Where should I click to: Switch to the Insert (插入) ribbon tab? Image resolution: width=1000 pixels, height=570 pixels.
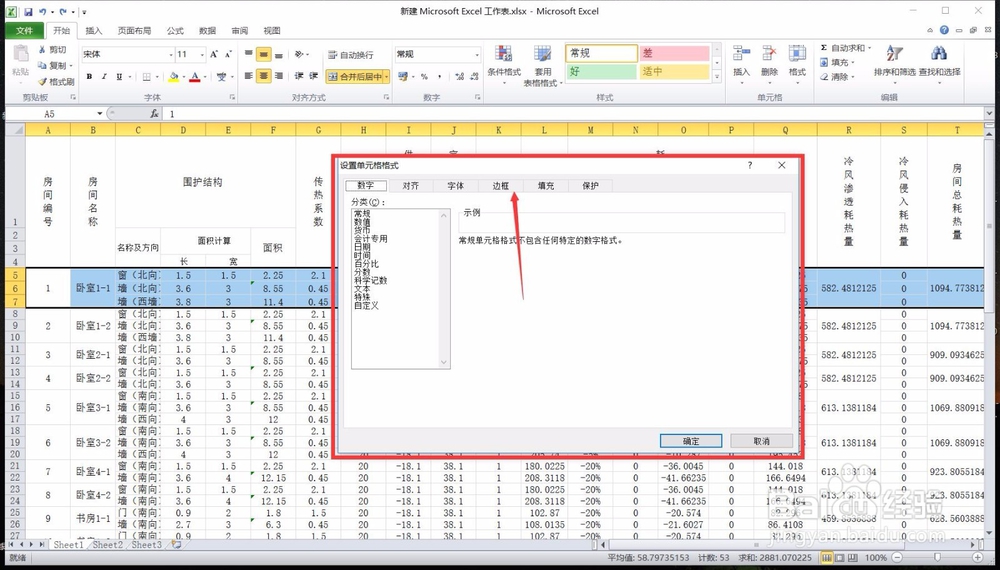[x=94, y=31]
